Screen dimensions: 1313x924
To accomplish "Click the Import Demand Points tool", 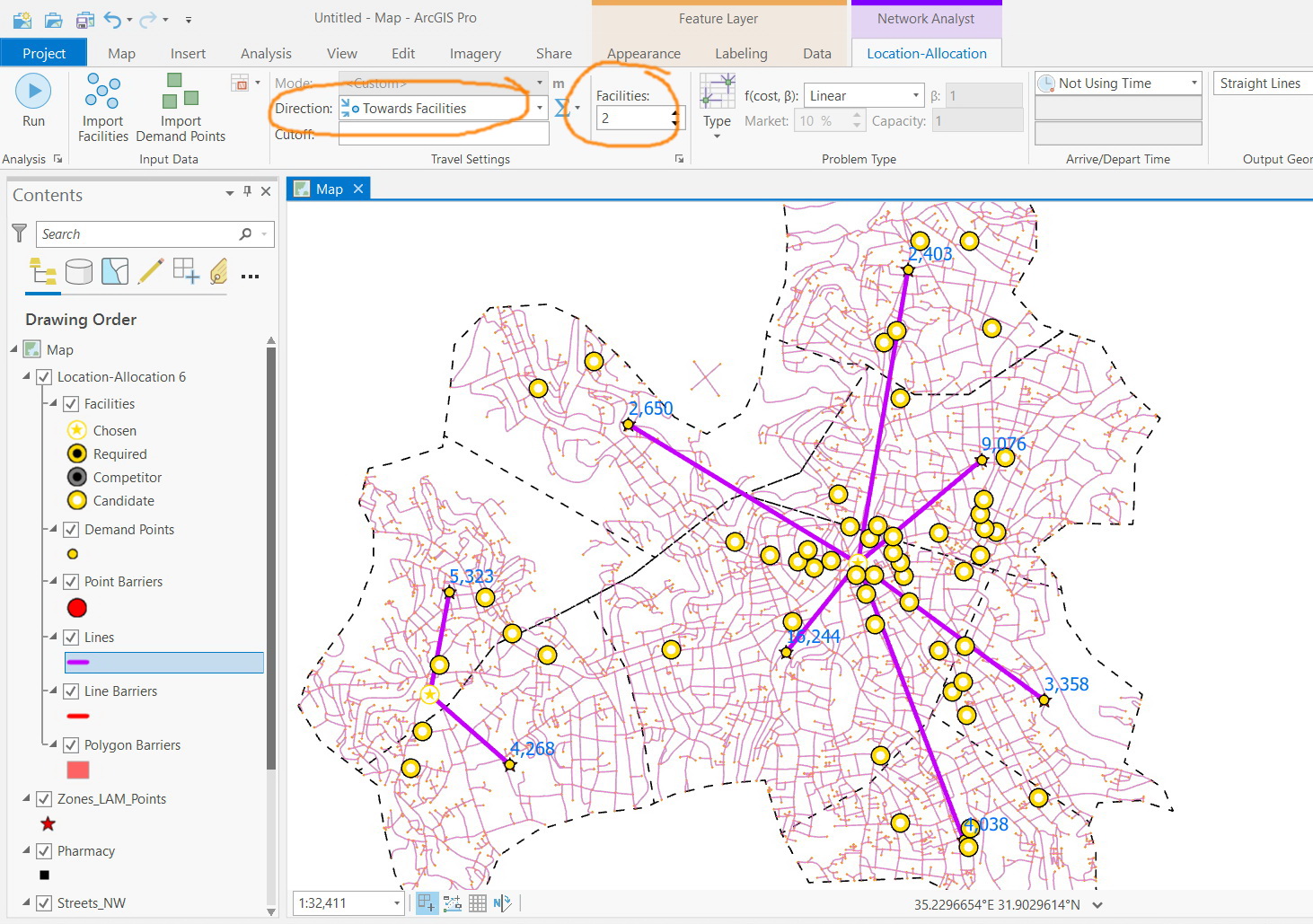I will pyautogui.click(x=181, y=107).
